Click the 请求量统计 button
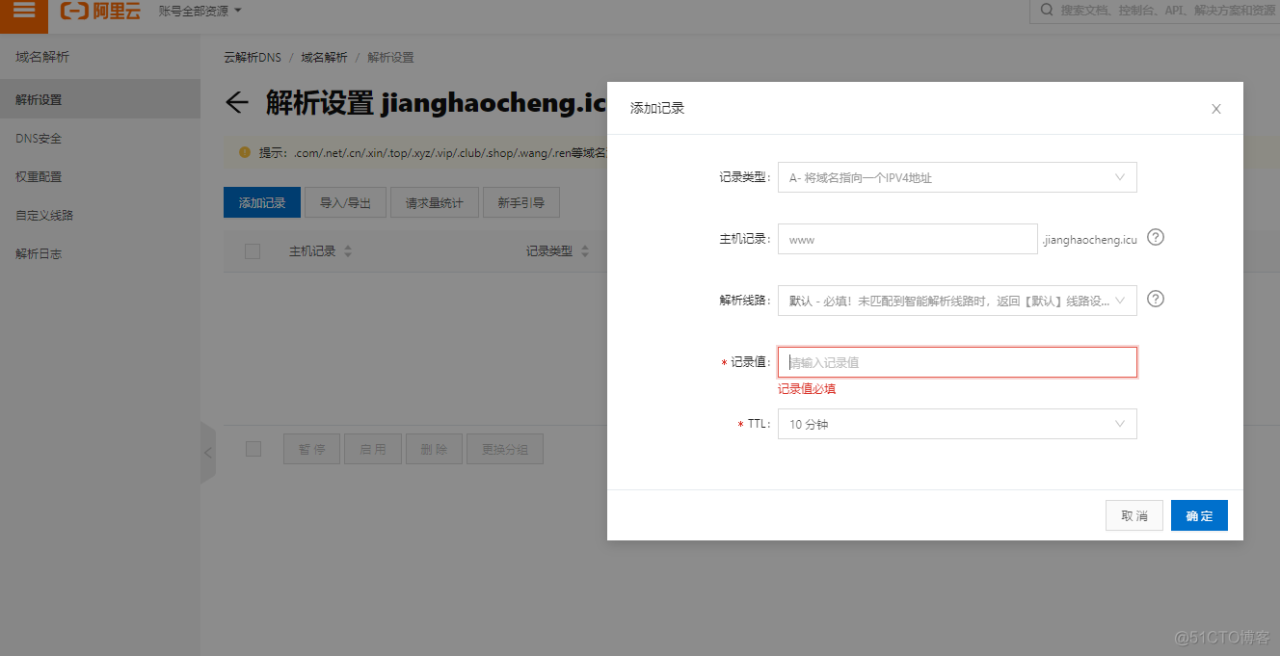 [435, 202]
